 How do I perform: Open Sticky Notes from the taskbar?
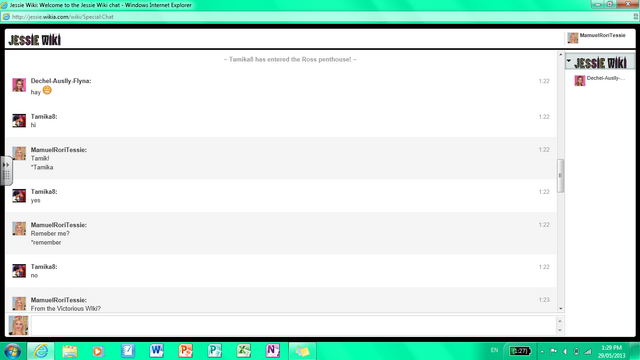[302, 351]
